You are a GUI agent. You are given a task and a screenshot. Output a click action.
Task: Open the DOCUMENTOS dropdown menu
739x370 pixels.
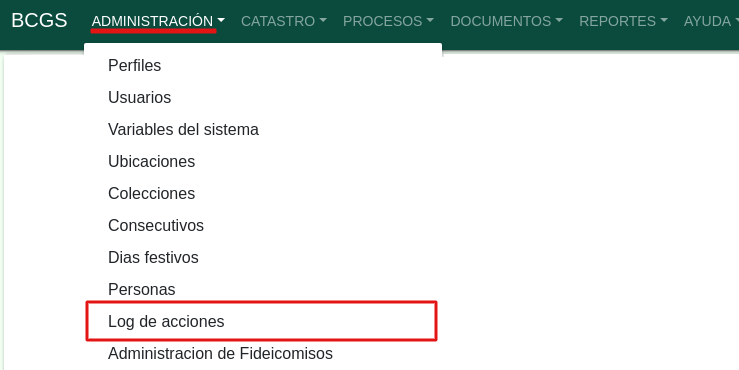point(507,21)
